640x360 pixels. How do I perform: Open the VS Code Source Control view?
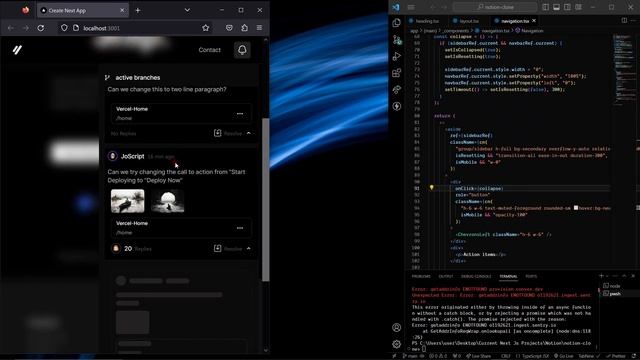point(396,40)
